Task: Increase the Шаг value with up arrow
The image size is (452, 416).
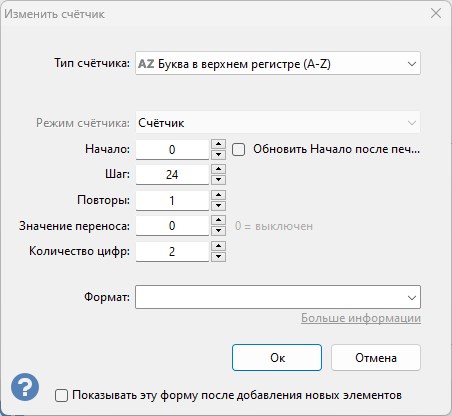Action: pyautogui.click(x=218, y=169)
